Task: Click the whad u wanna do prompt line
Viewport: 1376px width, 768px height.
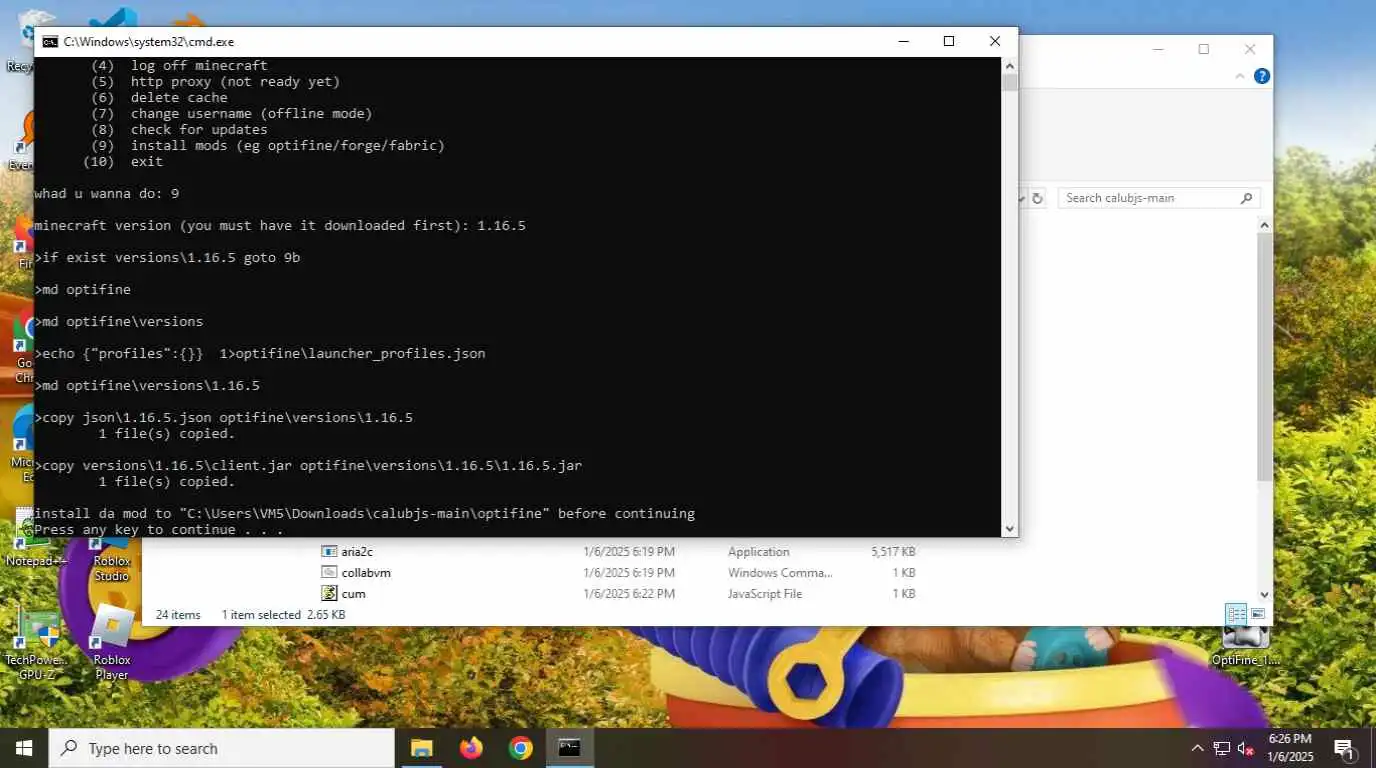Action: (x=107, y=193)
